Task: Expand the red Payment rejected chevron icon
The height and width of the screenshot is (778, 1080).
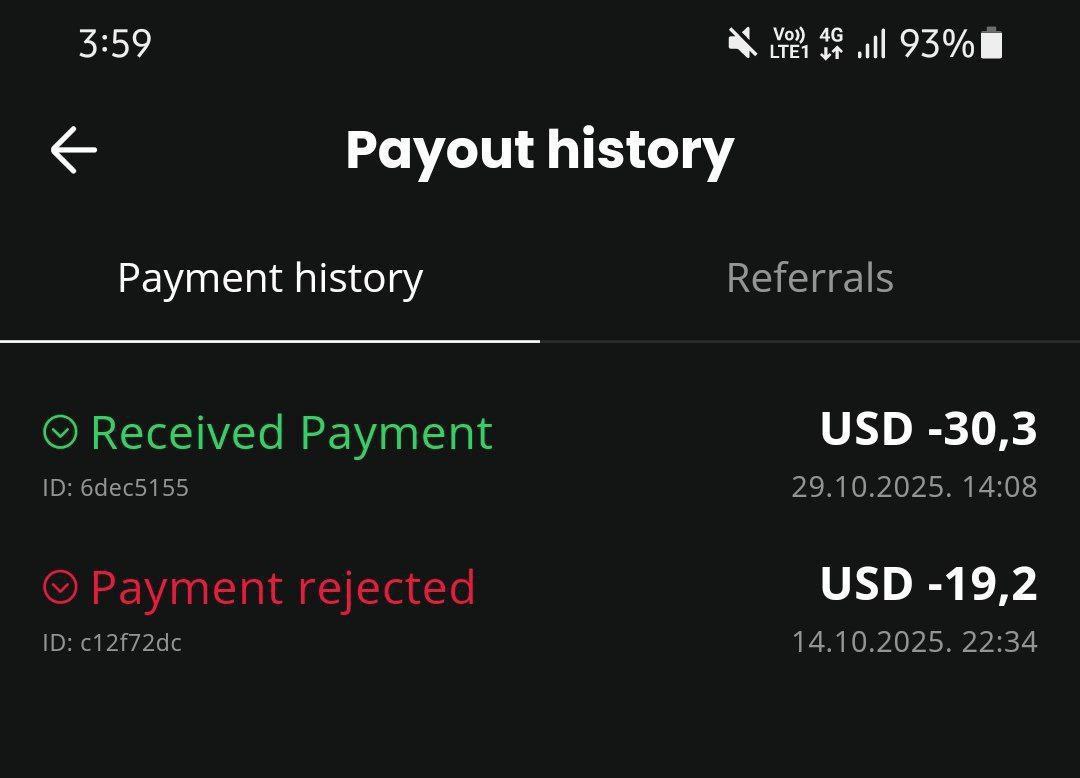Action: [60, 587]
